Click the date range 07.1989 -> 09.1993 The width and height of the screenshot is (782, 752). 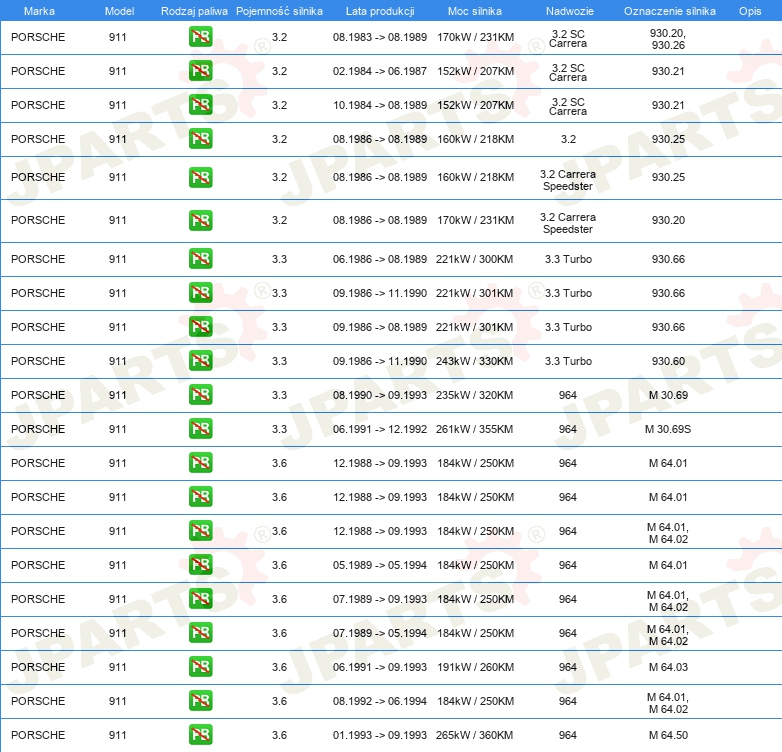[380, 599]
